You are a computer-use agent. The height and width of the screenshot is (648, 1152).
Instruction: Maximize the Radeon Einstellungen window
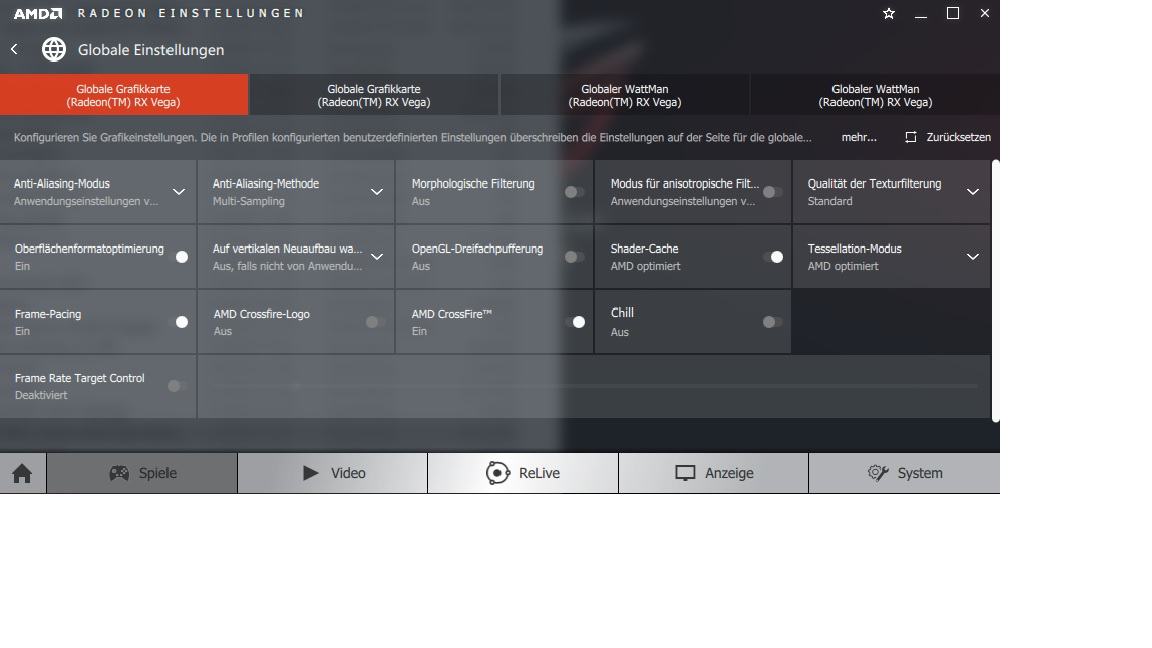tap(953, 13)
